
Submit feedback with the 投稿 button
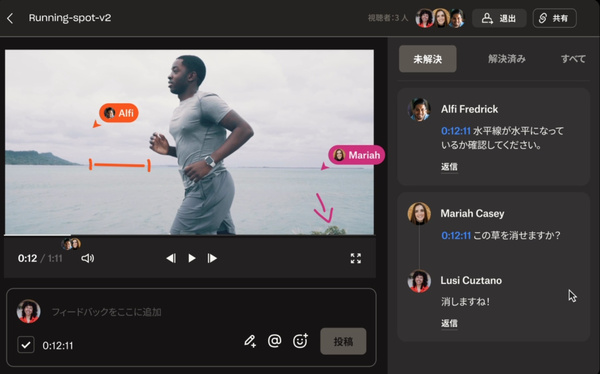(343, 341)
